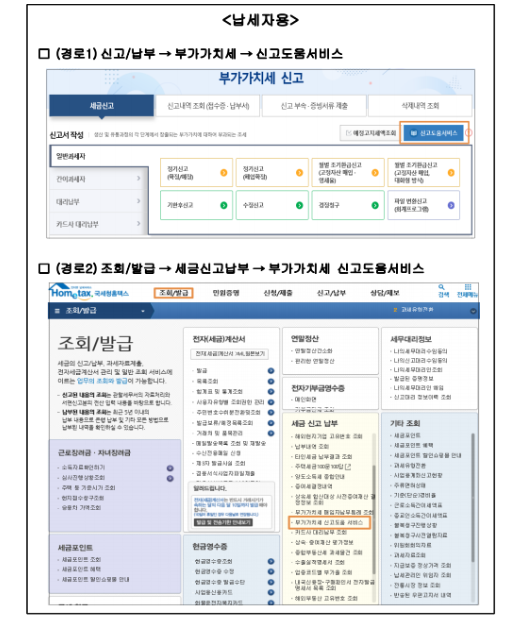Screen dimensions: 522x624
Task: Click arrow on 월별 조기환급신고 대화형 방식 card
Action: pos(451,172)
